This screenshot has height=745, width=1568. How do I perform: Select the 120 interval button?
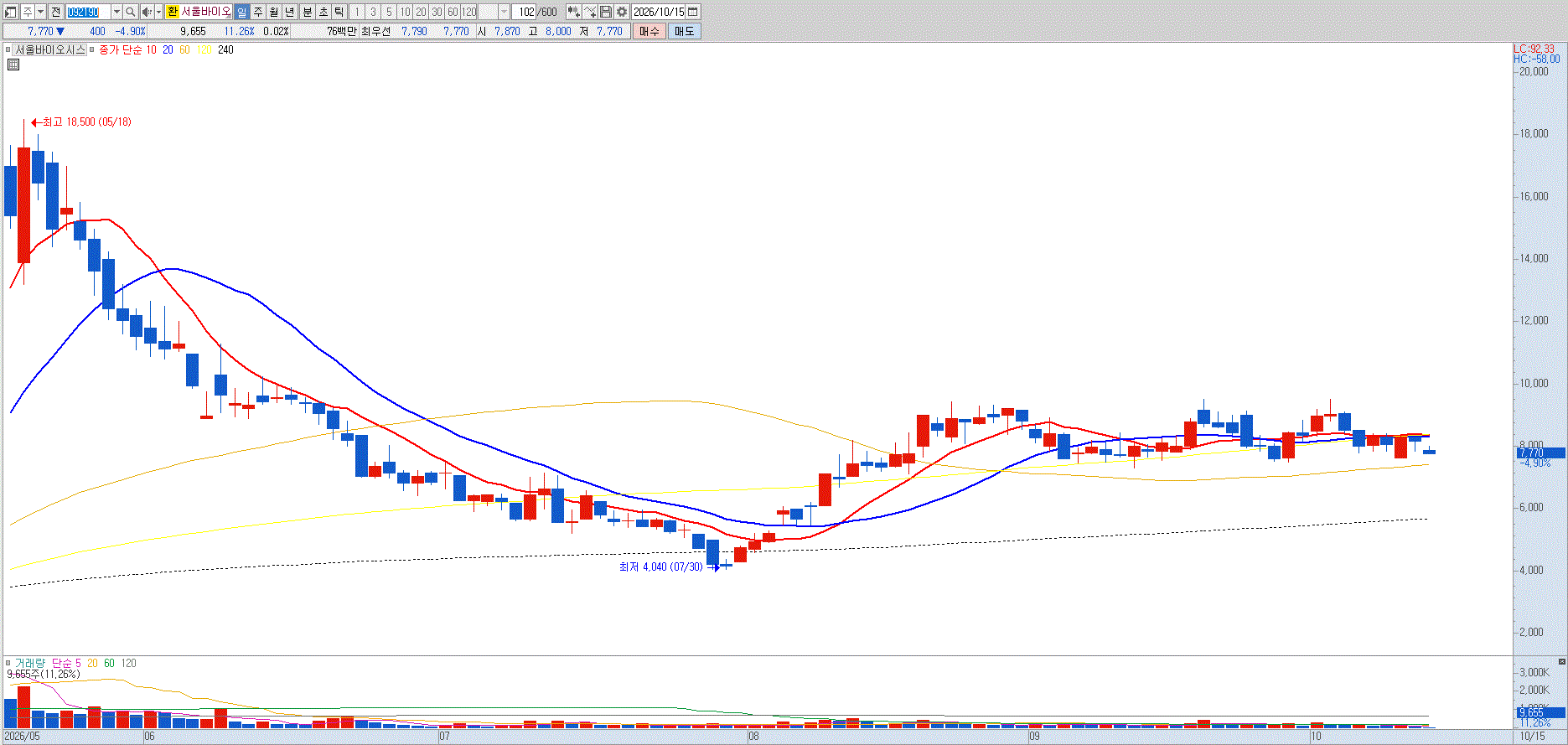pyautogui.click(x=469, y=12)
